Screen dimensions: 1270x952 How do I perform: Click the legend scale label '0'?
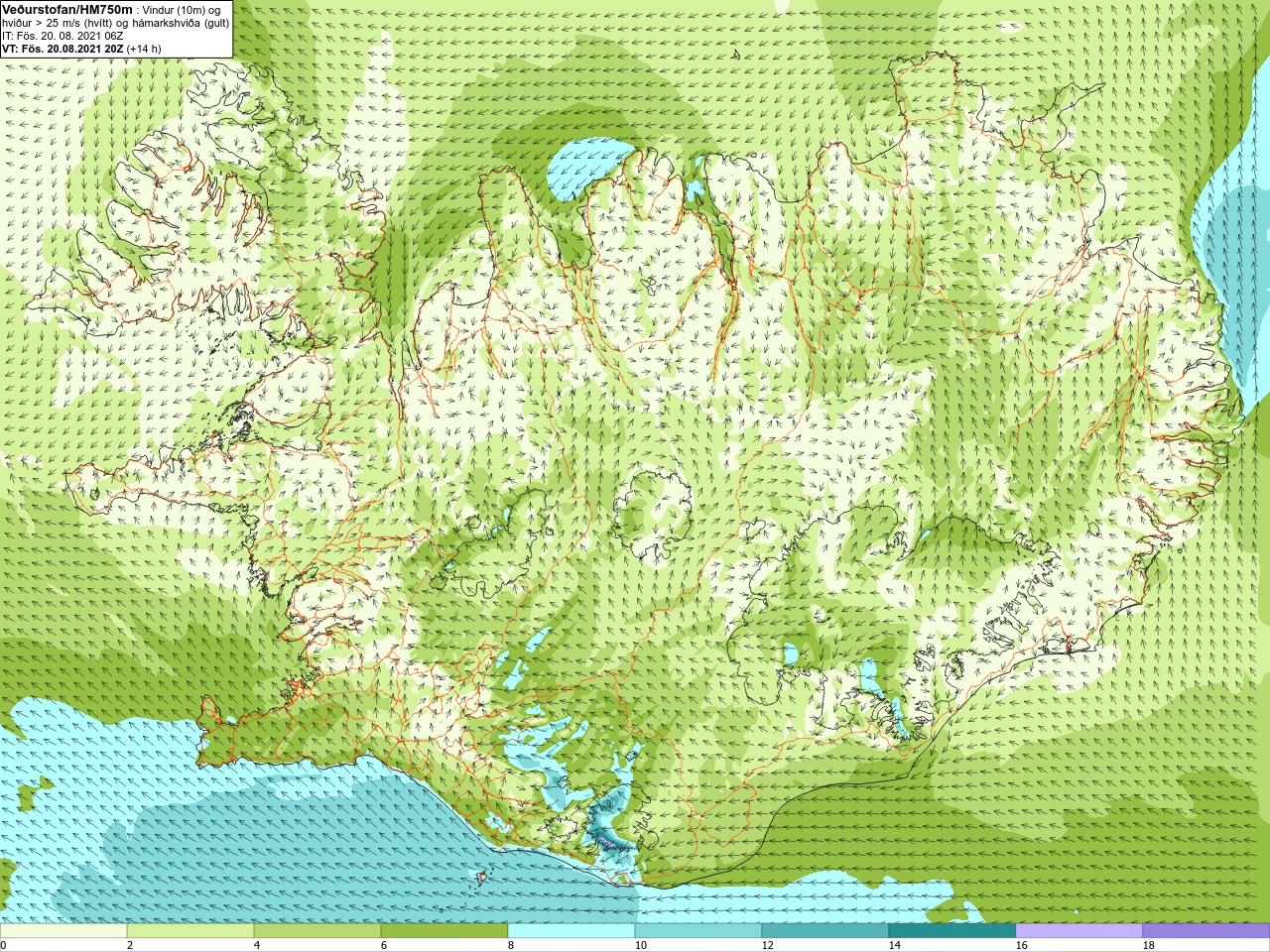point(3,945)
